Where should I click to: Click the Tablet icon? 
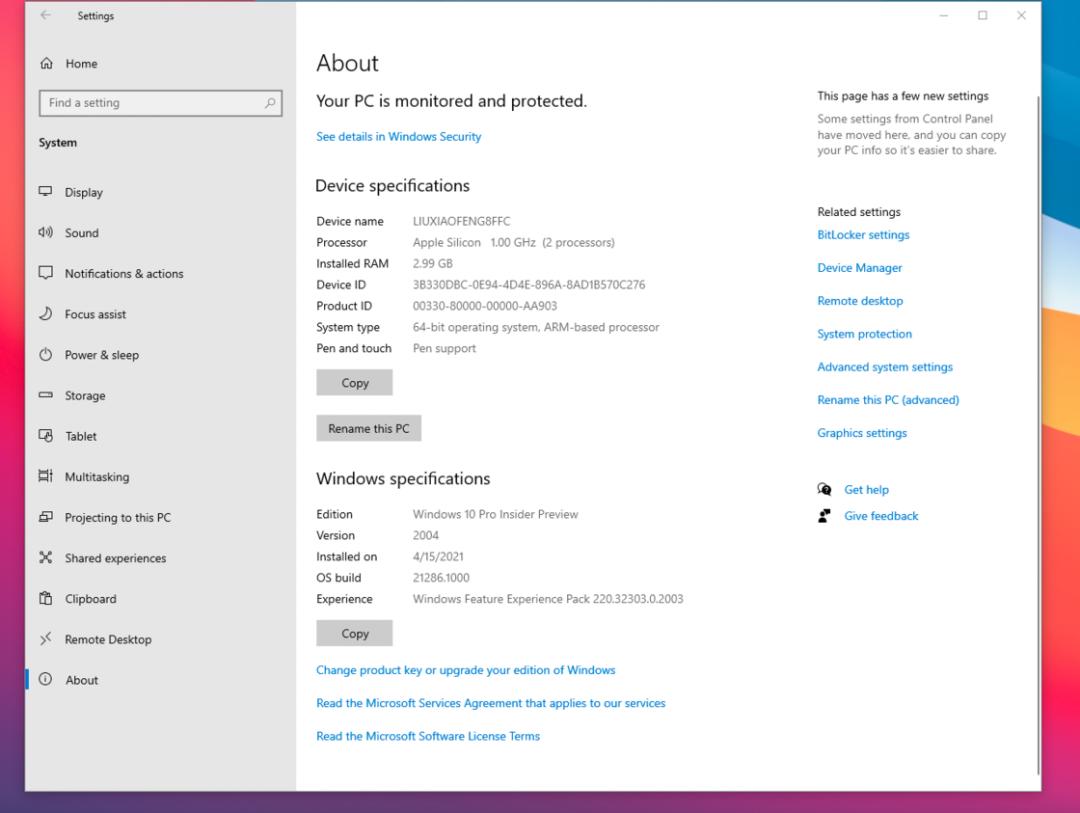coord(45,435)
